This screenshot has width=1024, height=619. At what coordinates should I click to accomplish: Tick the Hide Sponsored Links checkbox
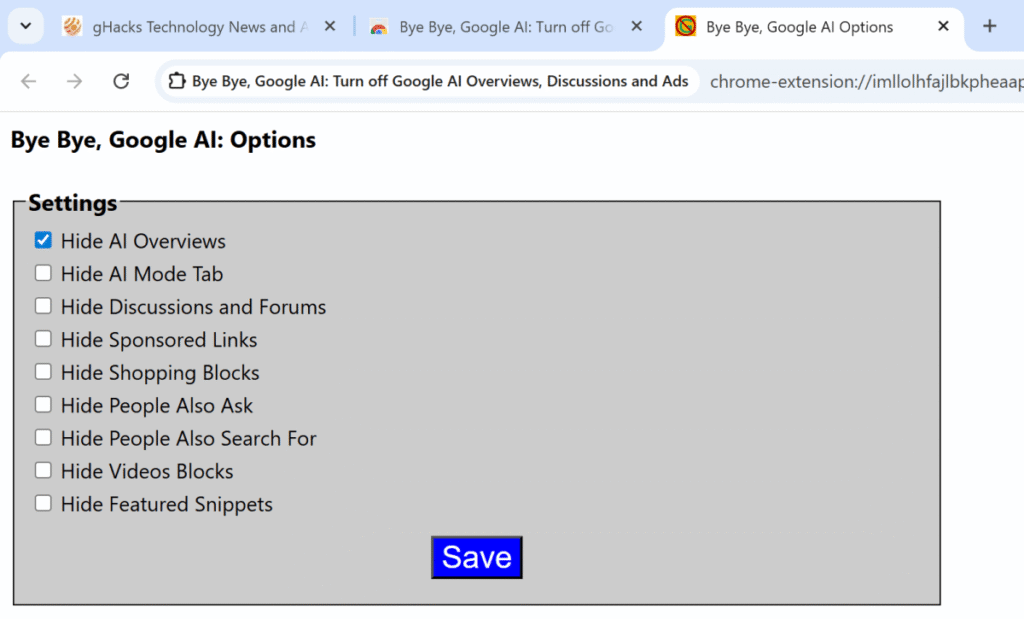point(43,339)
